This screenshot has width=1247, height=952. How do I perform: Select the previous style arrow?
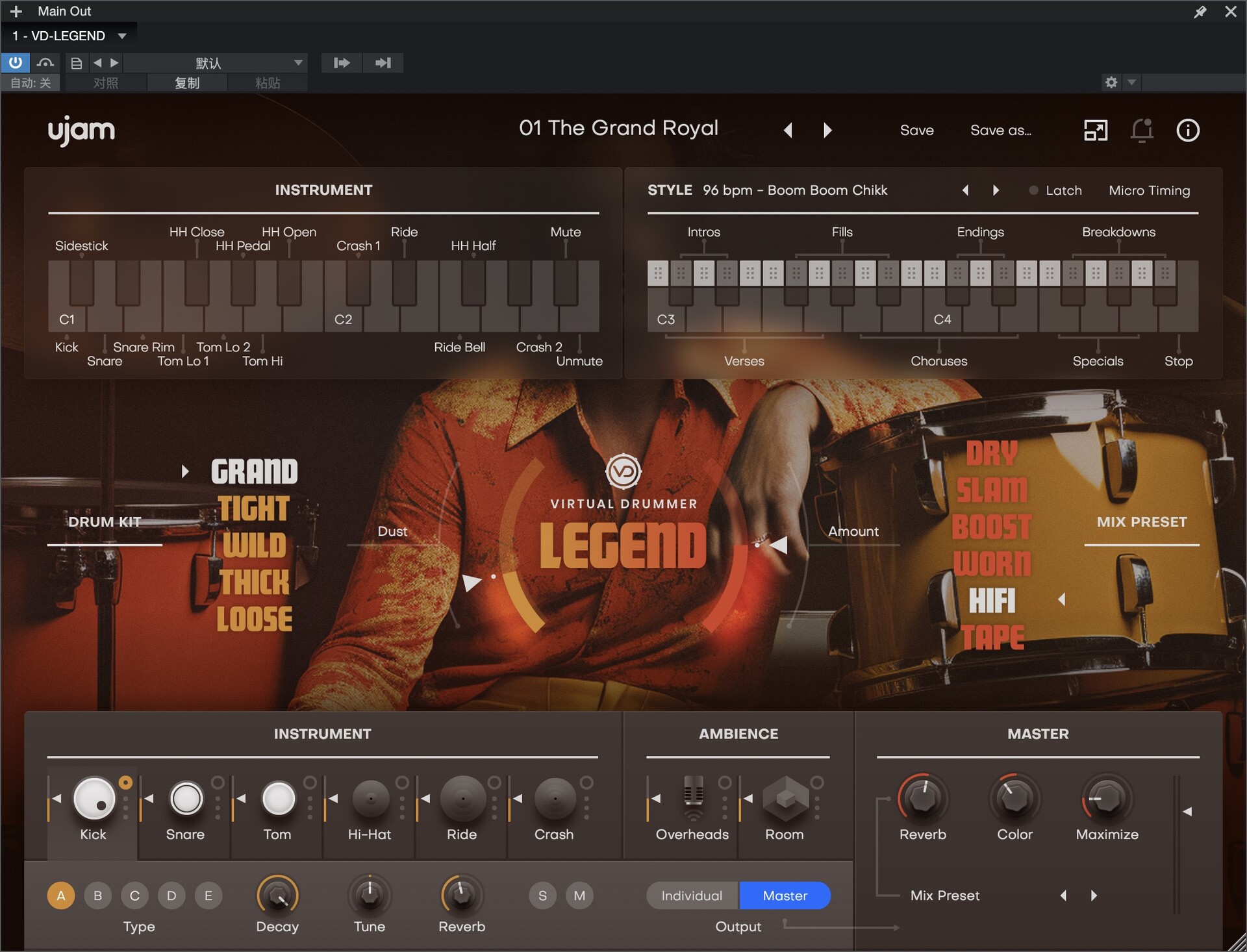965,190
